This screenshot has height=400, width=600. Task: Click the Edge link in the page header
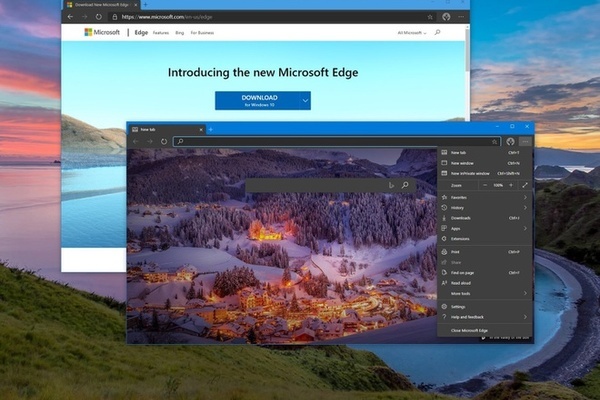(141, 33)
